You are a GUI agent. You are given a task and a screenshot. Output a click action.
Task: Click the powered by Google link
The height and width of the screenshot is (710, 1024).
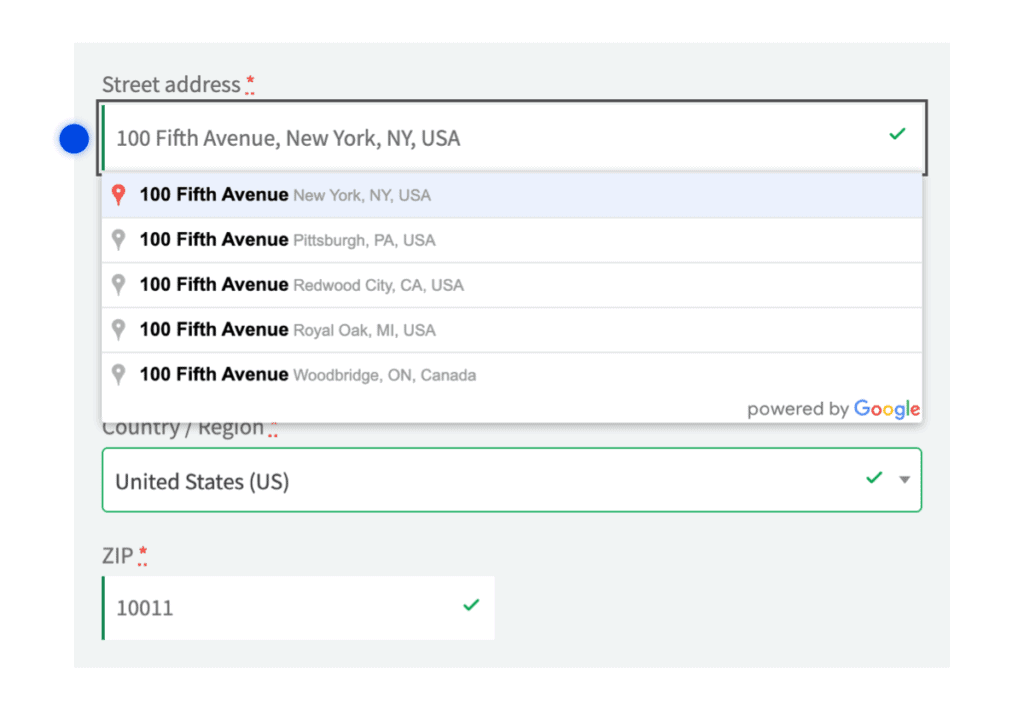click(833, 409)
